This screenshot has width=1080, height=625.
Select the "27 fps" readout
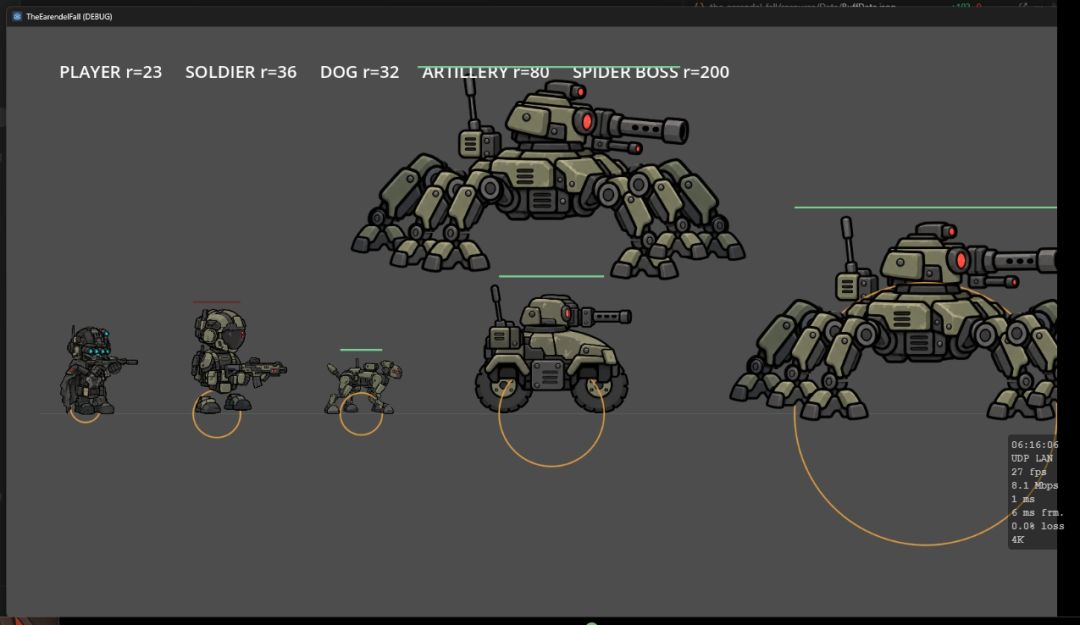[x=1028, y=472]
